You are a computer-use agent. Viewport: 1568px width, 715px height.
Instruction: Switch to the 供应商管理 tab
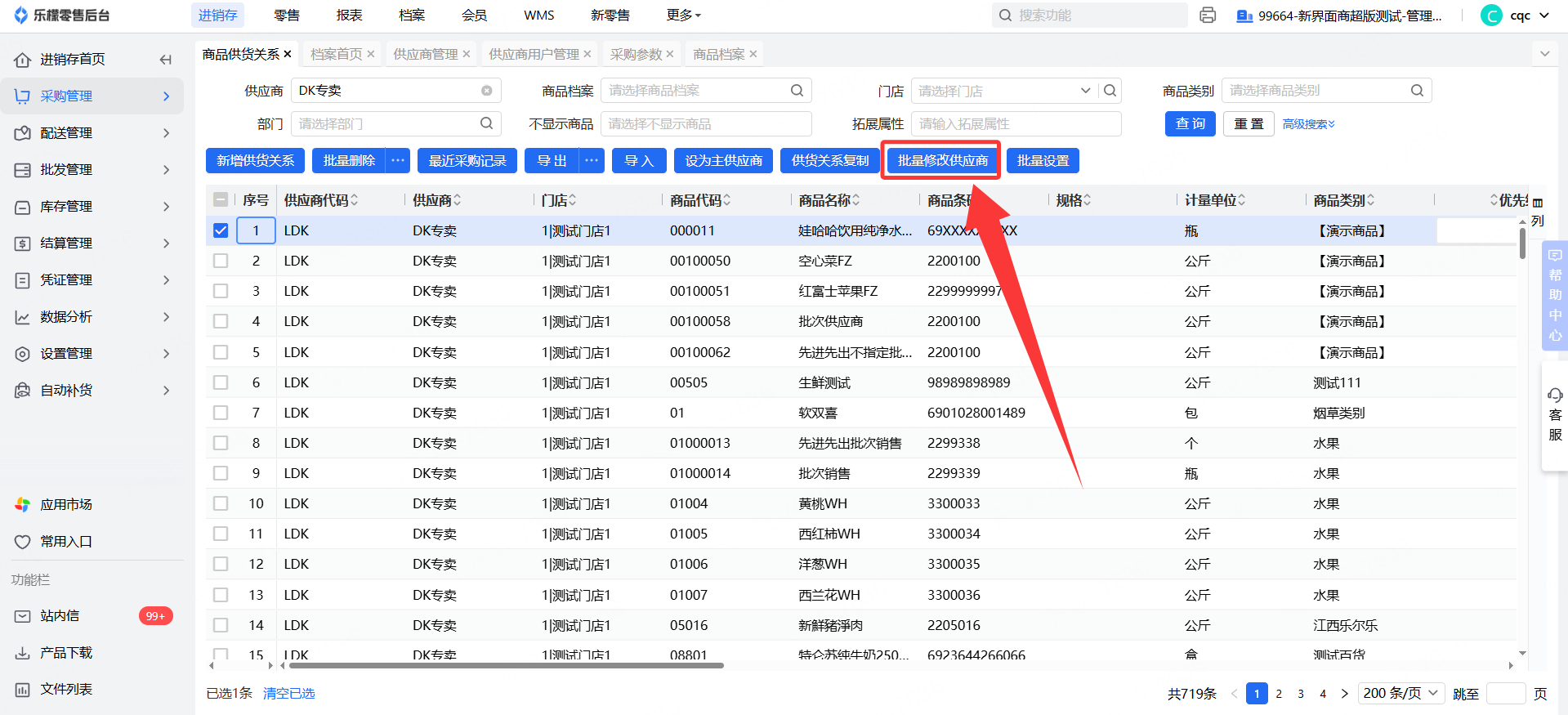pos(426,54)
